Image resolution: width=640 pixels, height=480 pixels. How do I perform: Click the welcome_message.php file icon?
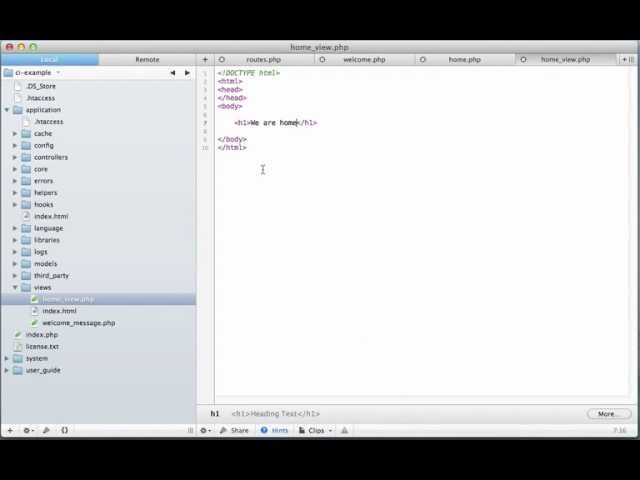(35, 323)
